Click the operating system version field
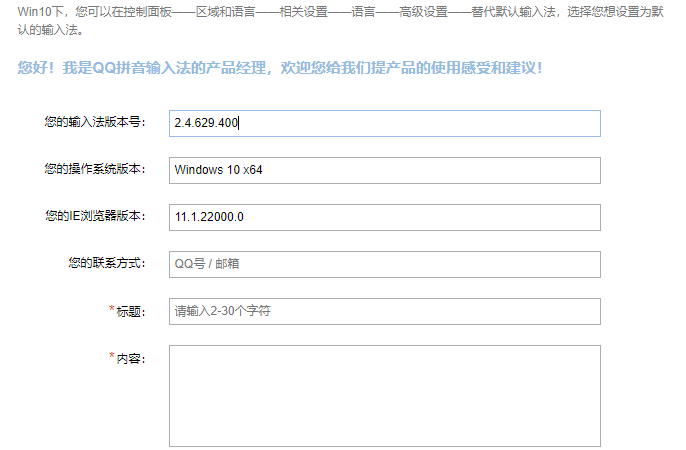 pyautogui.click(x=385, y=170)
